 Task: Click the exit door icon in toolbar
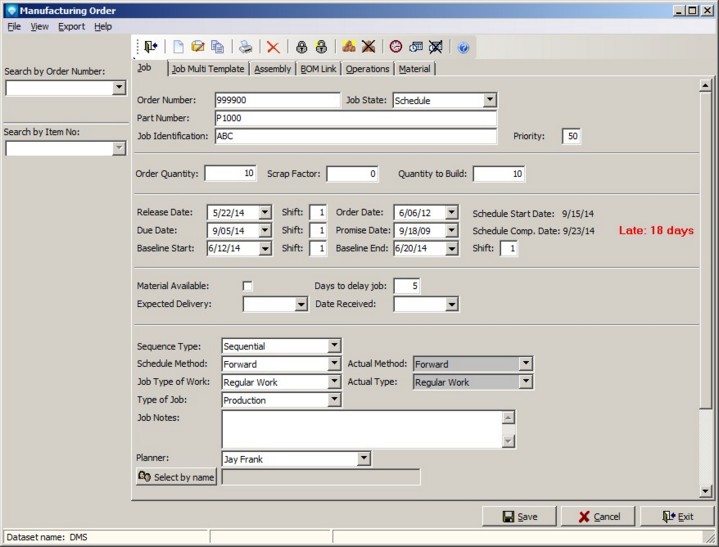coord(151,47)
